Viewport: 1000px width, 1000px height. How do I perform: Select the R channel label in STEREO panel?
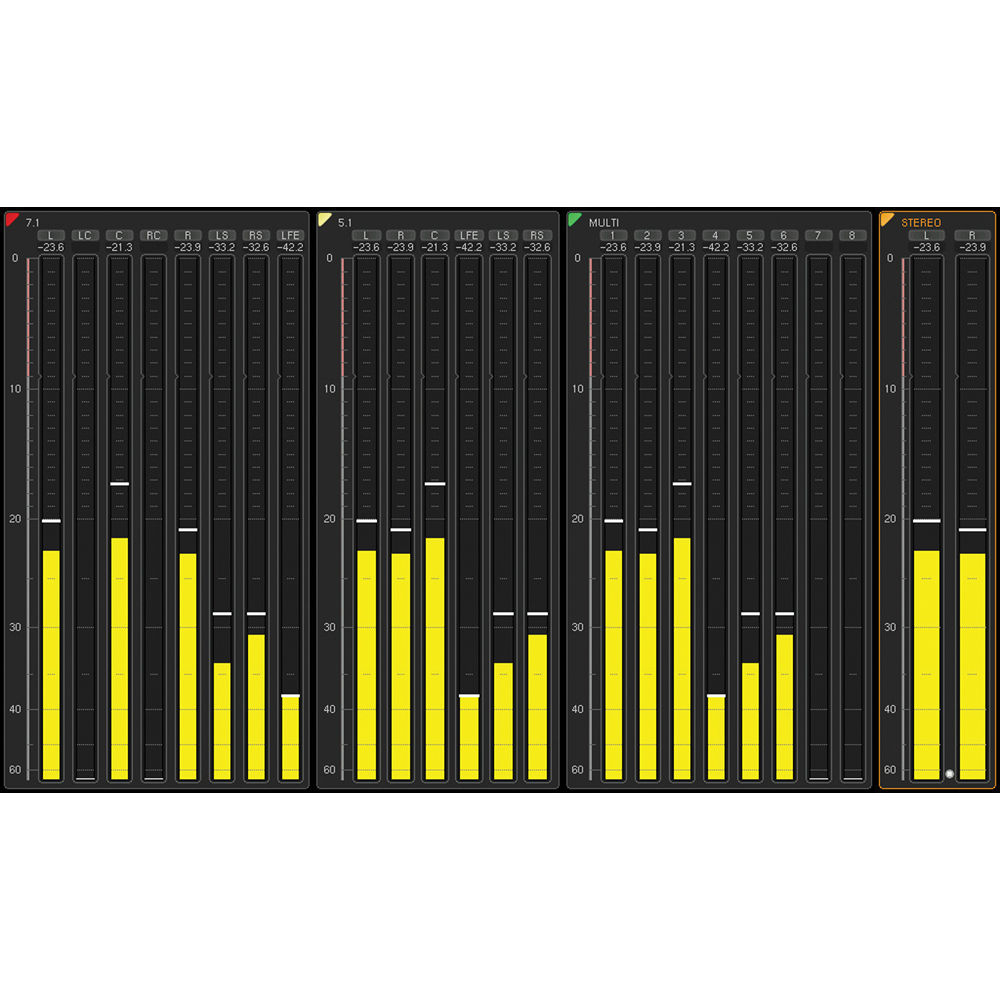click(972, 236)
